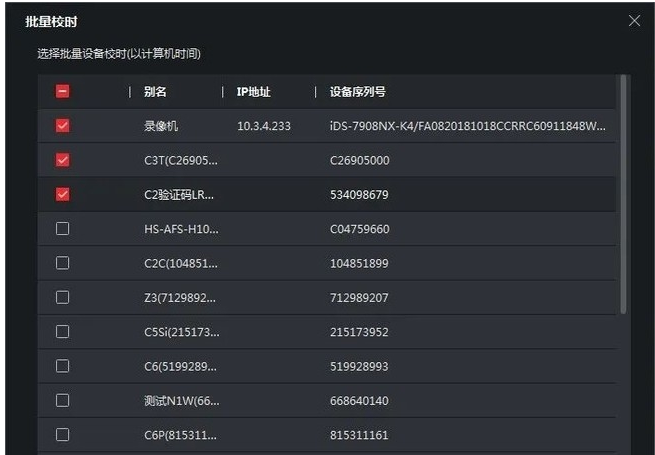This screenshot has height=455, width=655.
Task: Uncheck the C3T(C26905 device checkbox
Action: (63, 160)
